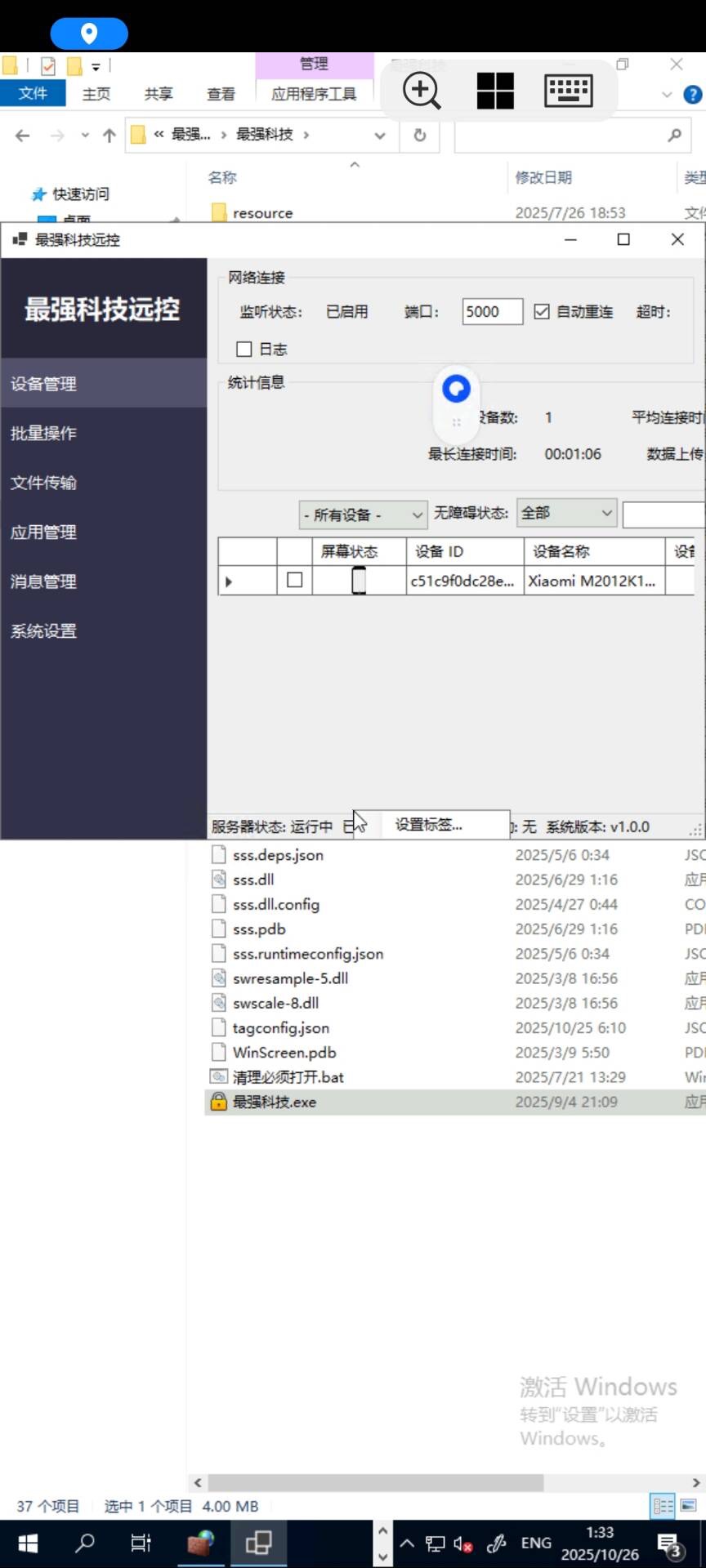Switch to large icons view layout
The image size is (706, 1568).
pos(688,1506)
